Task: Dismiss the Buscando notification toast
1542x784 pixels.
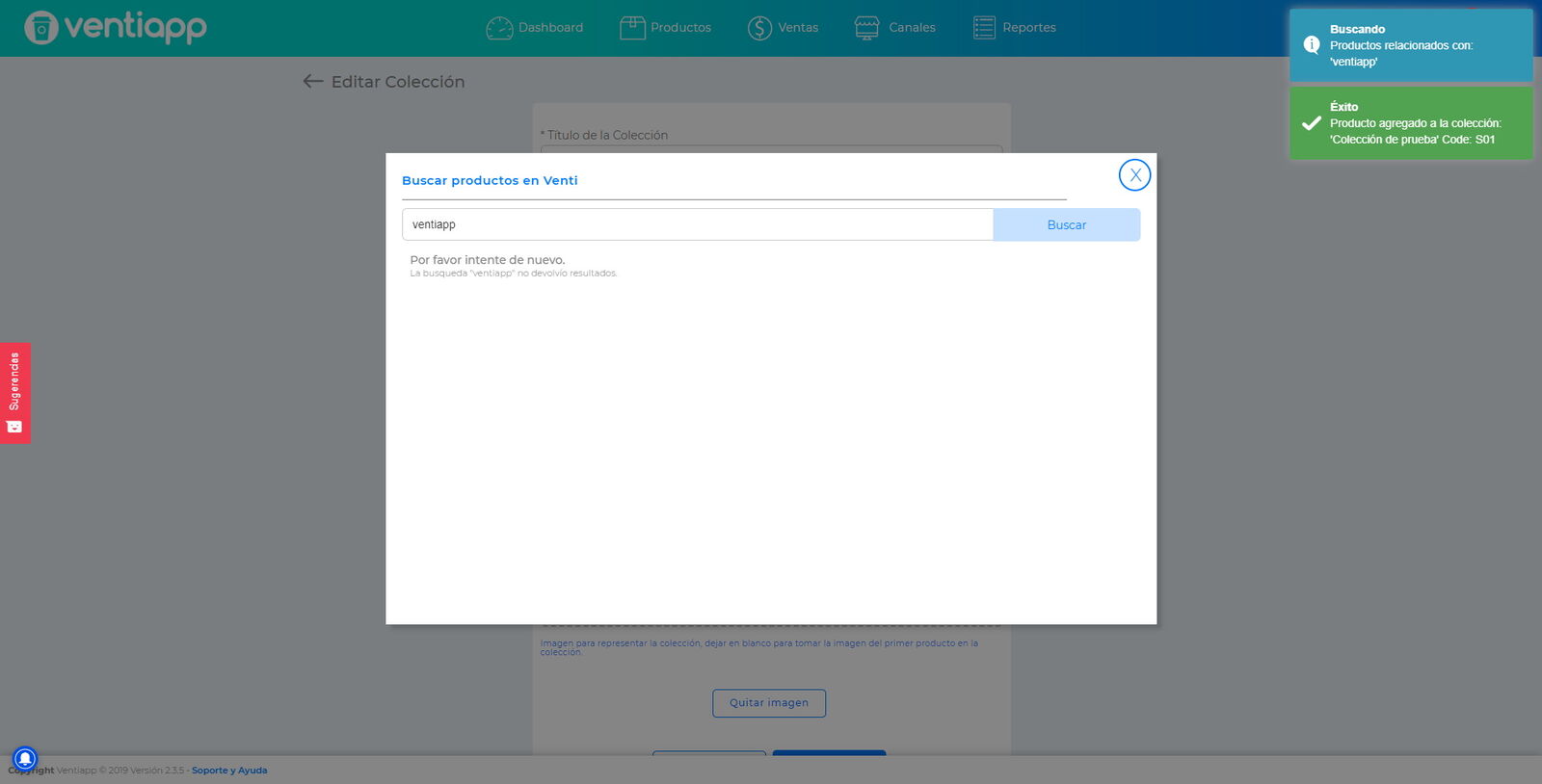Action: coord(1411,45)
